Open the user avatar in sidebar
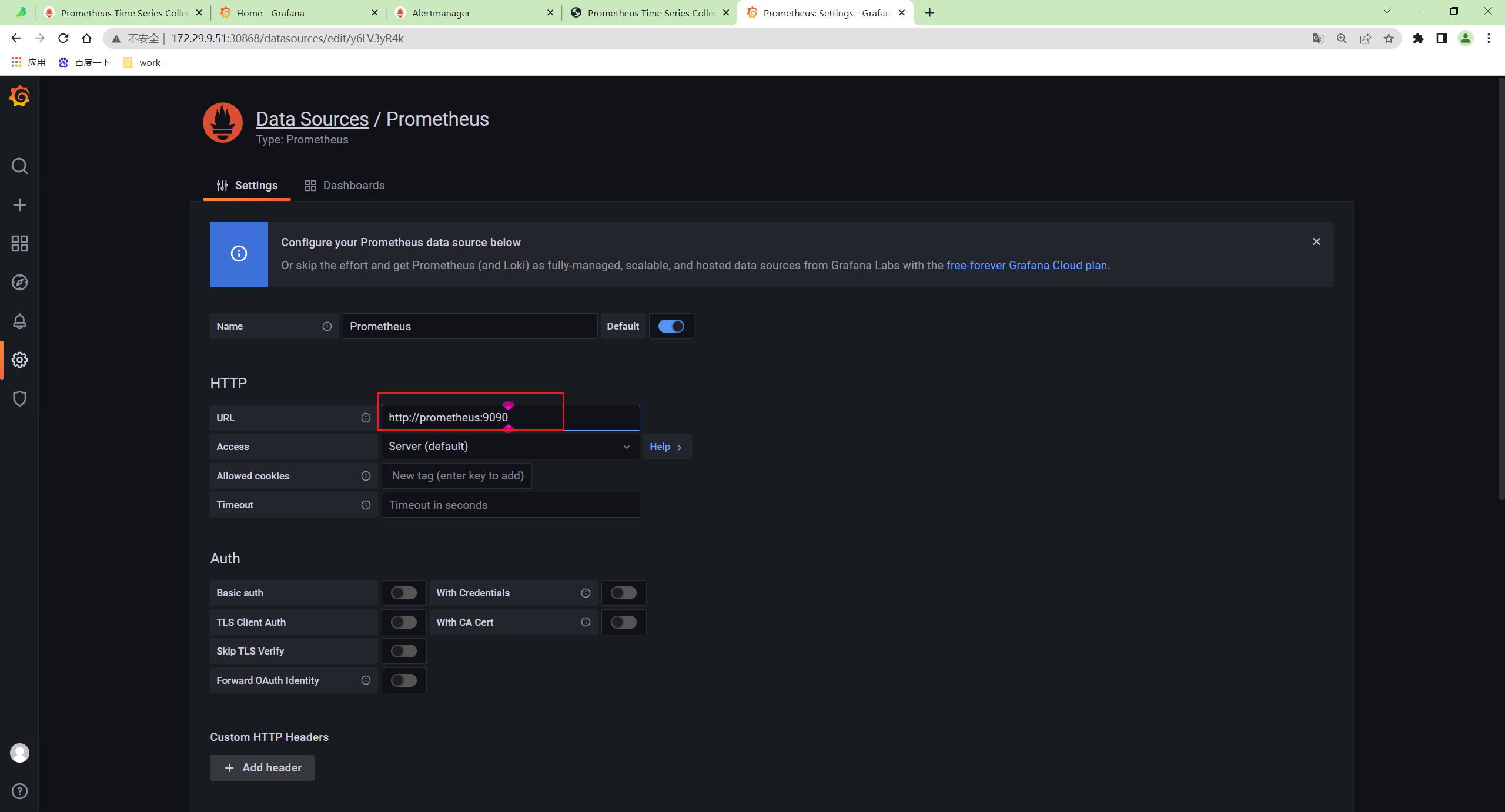The height and width of the screenshot is (812, 1505). pyautogui.click(x=19, y=753)
